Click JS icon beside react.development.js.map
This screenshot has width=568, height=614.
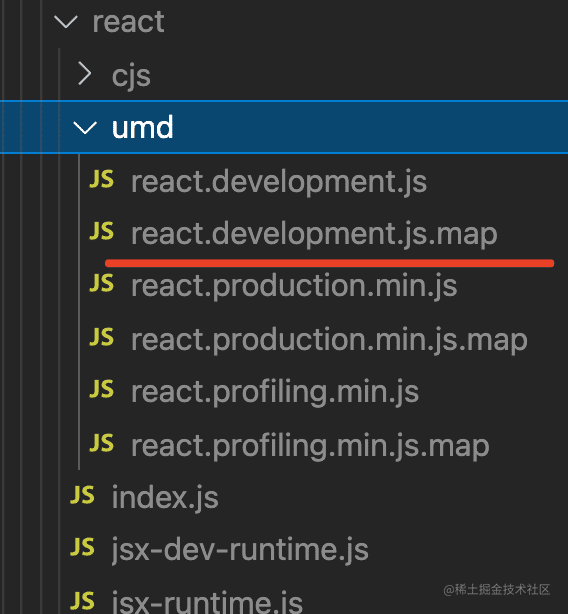(x=101, y=231)
